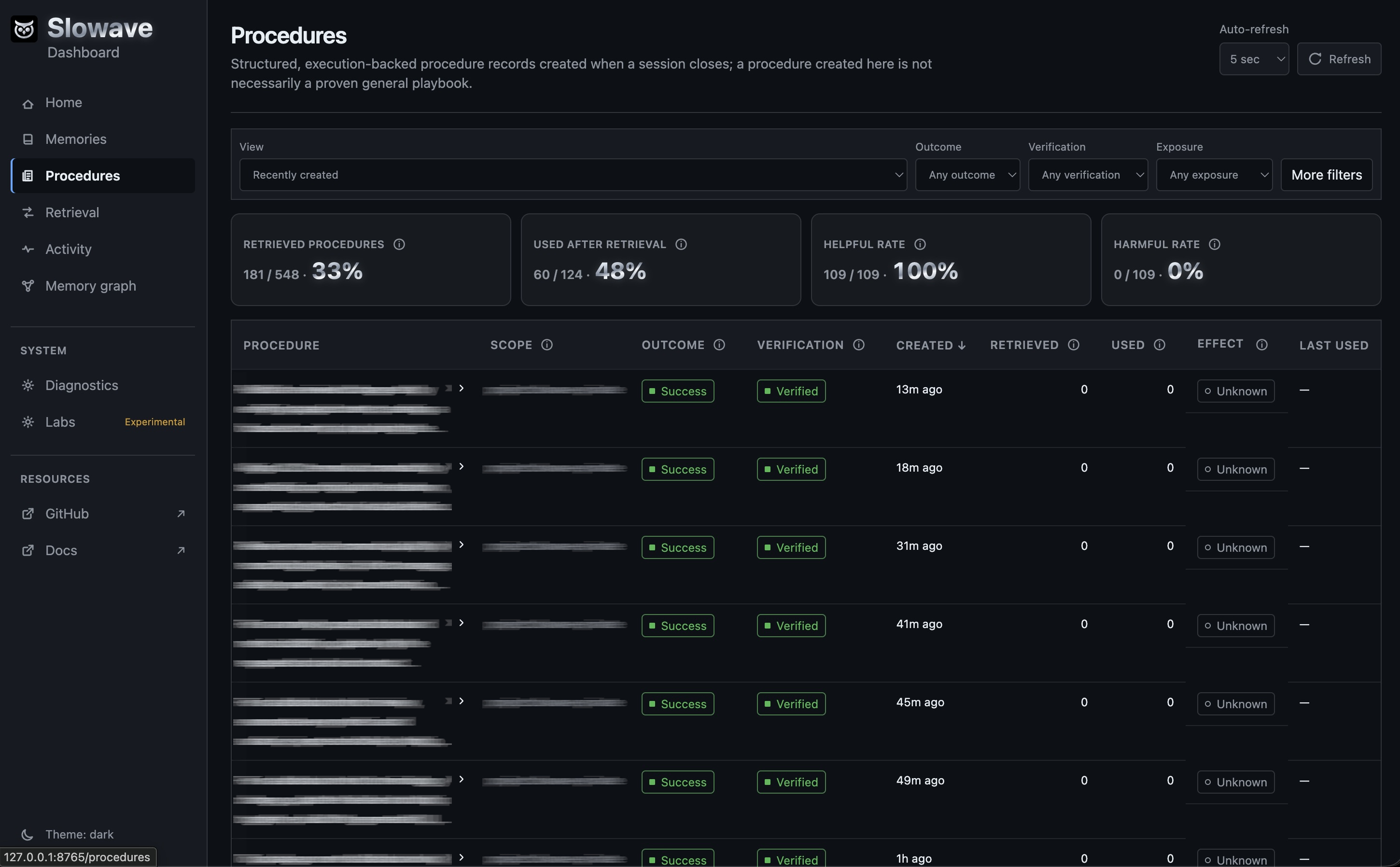The width and height of the screenshot is (1400, 867).
Task: Open the Auto-refresh 5 sec dropdown
Action: 1254,59
